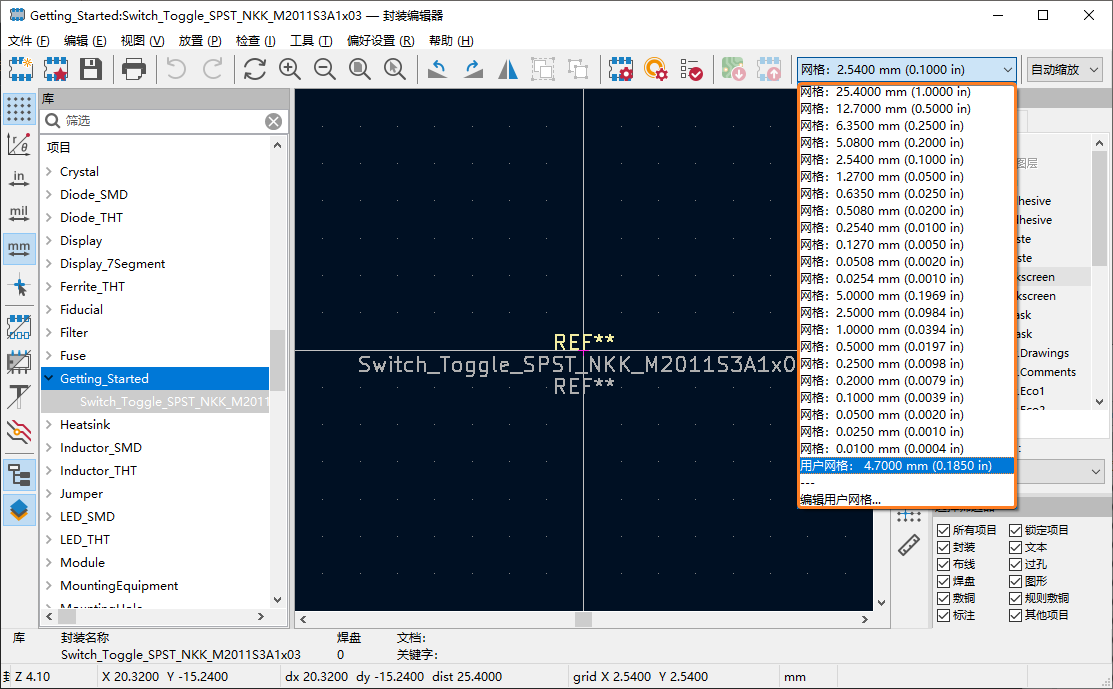Expand the Display_7Segment library
The width and height of the screenshot is (1113, 689).
tap(49, 263)
